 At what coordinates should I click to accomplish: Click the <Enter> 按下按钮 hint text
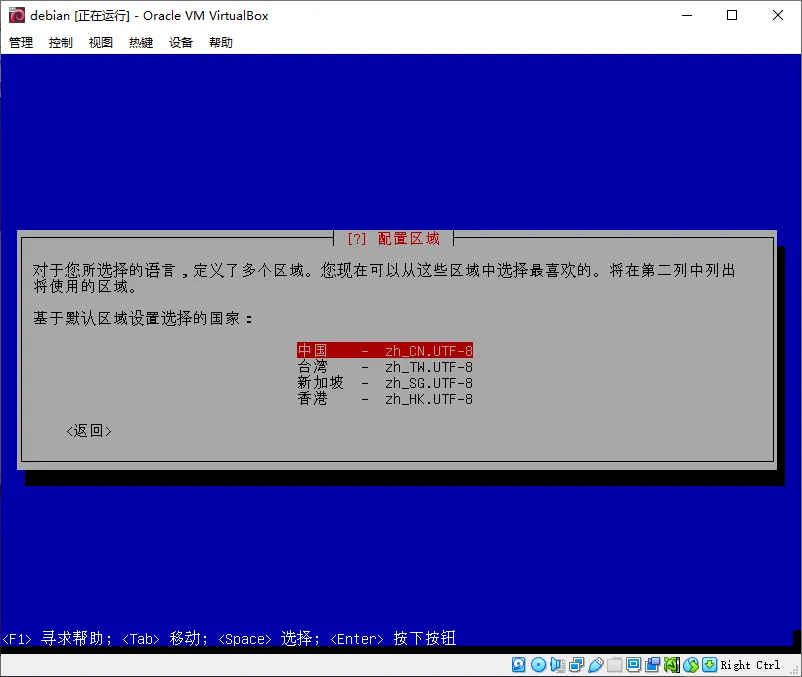click(x=393, y=638)
